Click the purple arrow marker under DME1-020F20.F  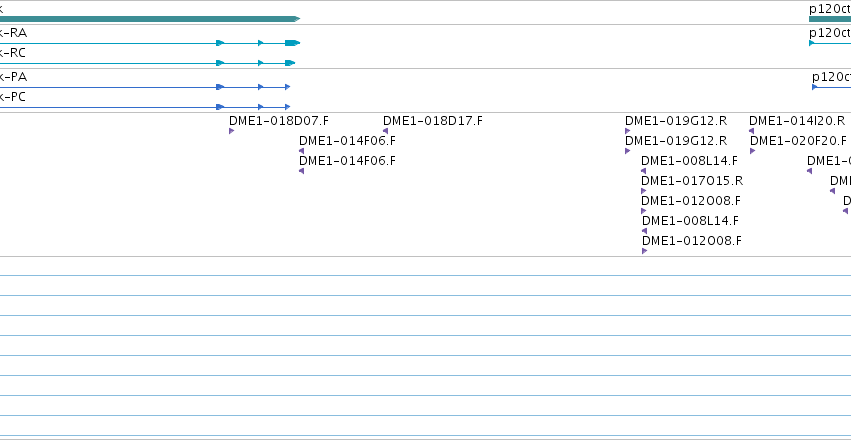click(752, 151)
